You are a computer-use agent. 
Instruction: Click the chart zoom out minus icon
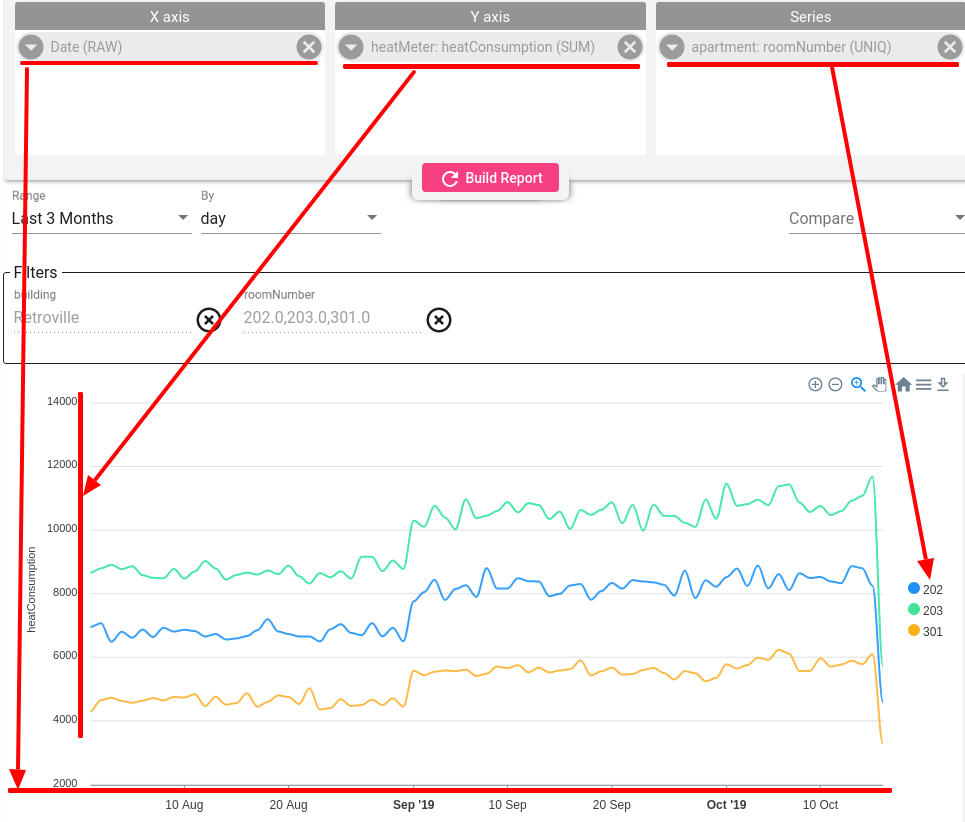tap(835, 385)
